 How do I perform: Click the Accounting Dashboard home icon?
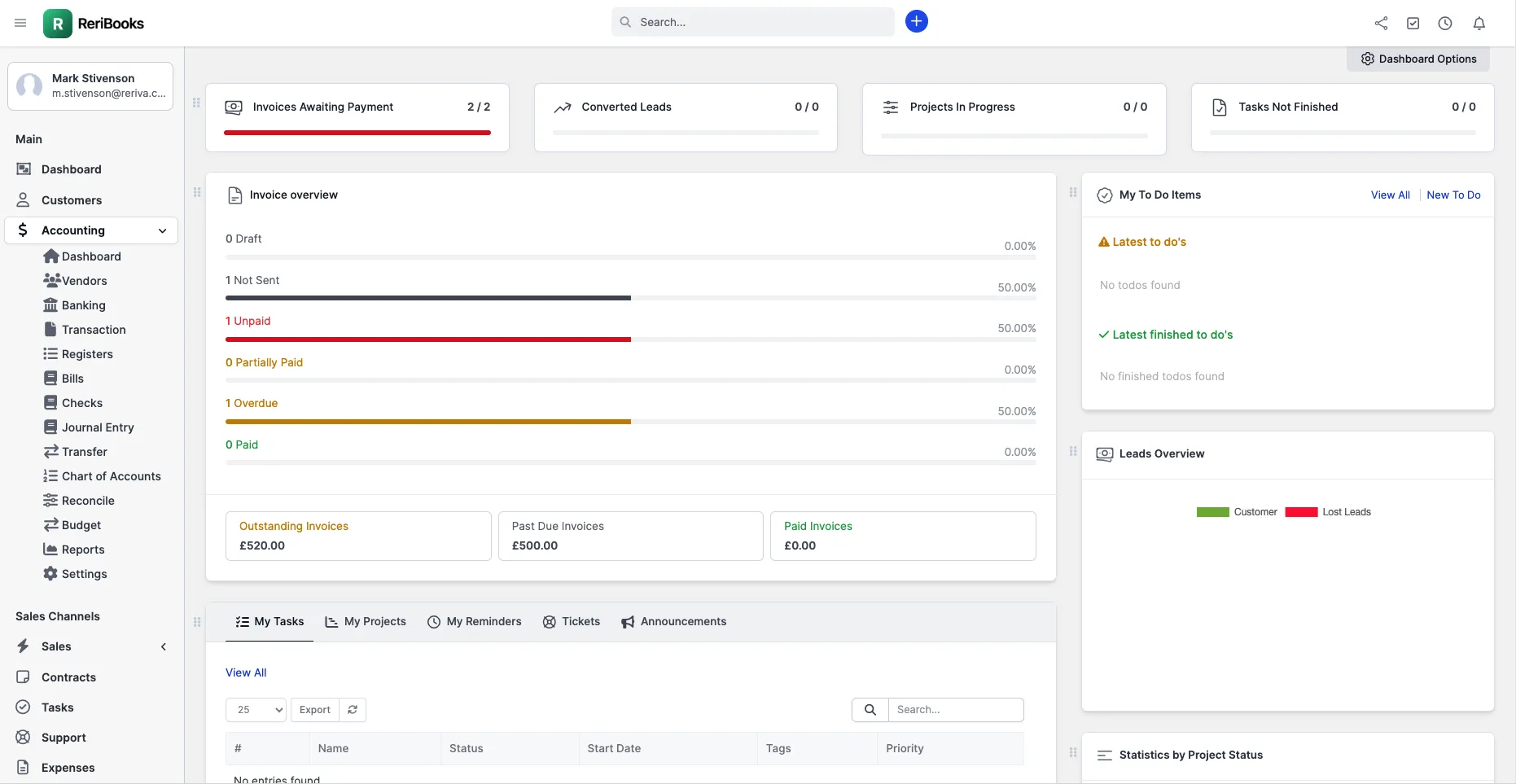tap(50, 256)
